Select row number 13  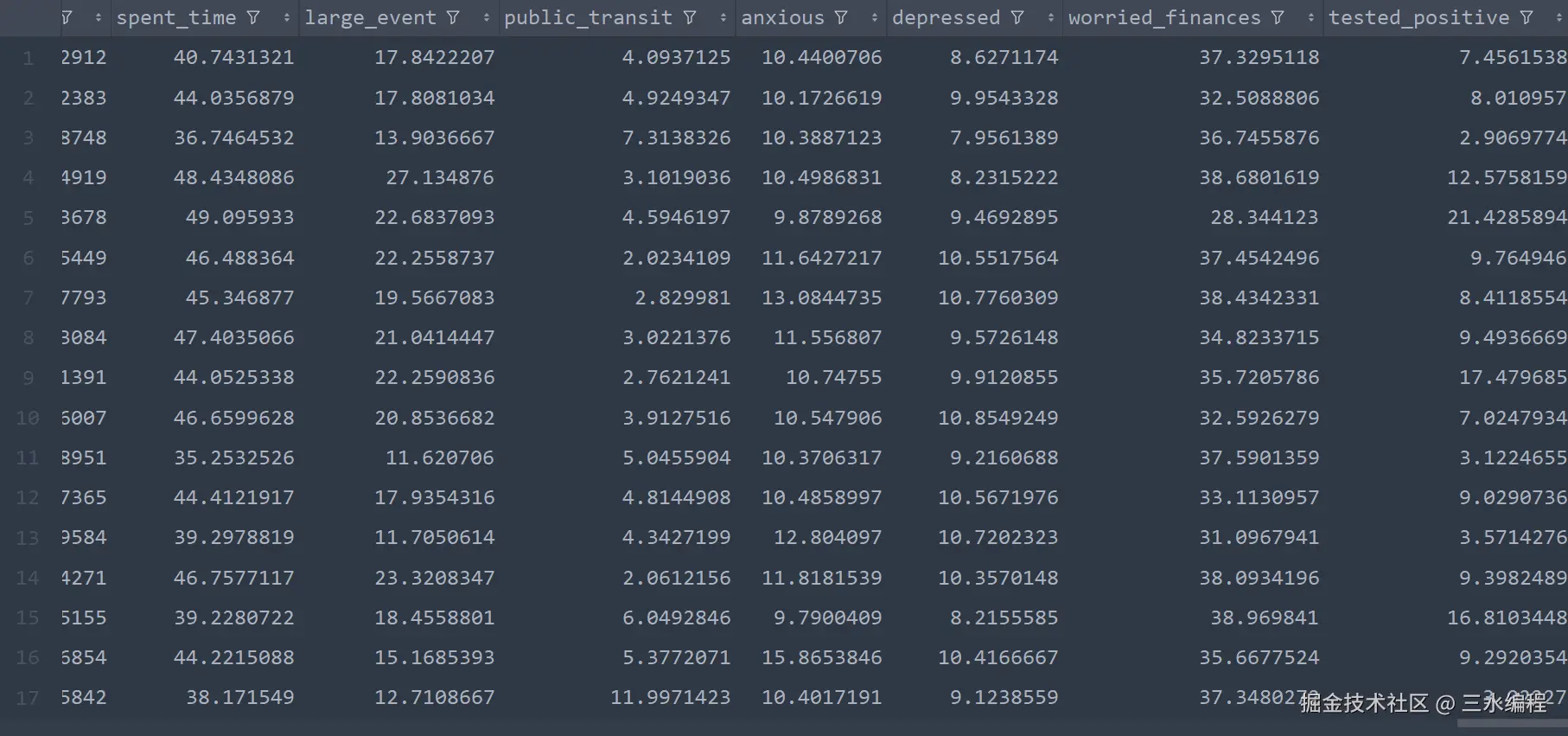pos(28,537)
